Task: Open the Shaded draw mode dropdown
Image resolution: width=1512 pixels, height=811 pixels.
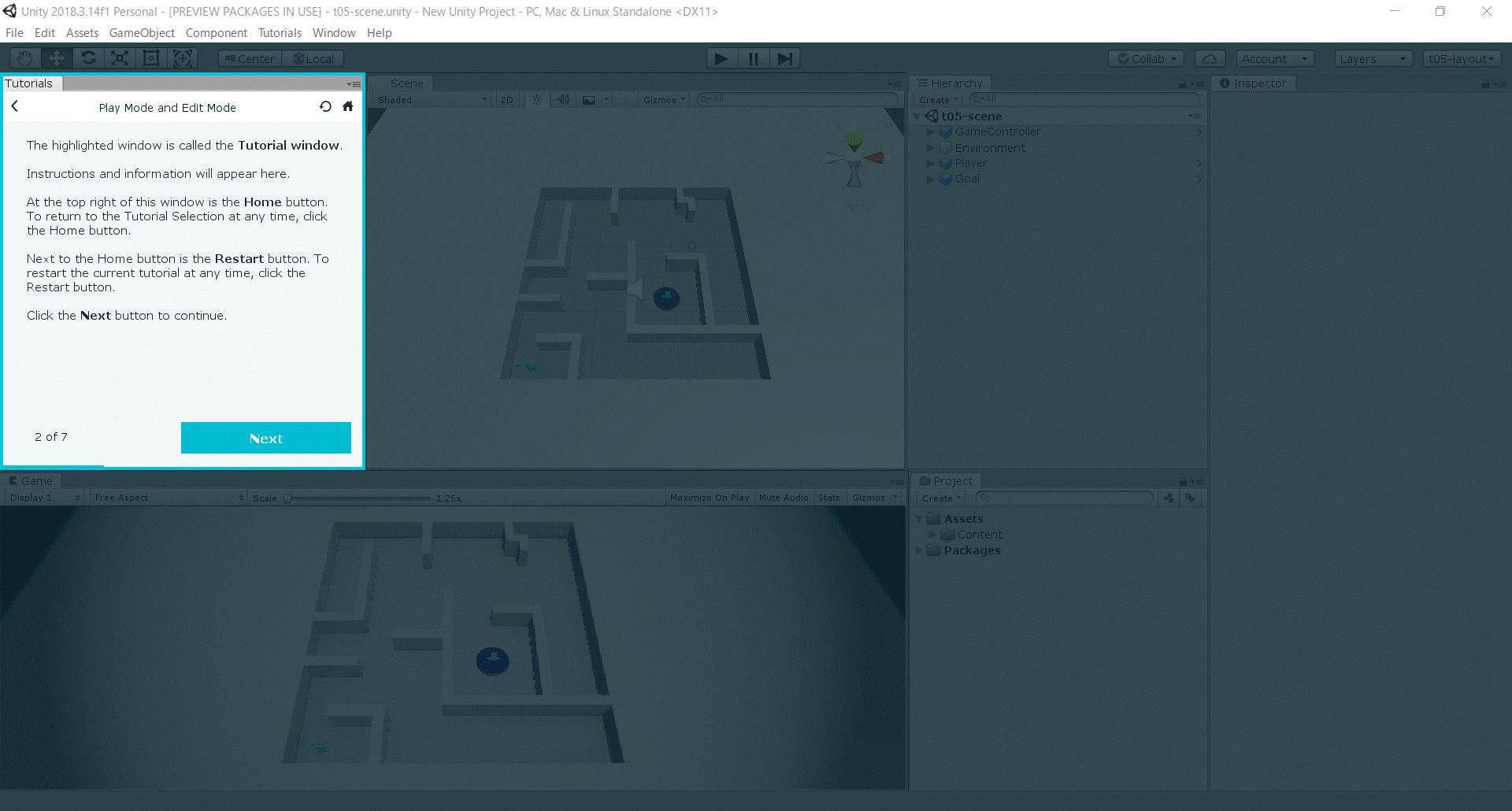Action: (x=432, y=100)
